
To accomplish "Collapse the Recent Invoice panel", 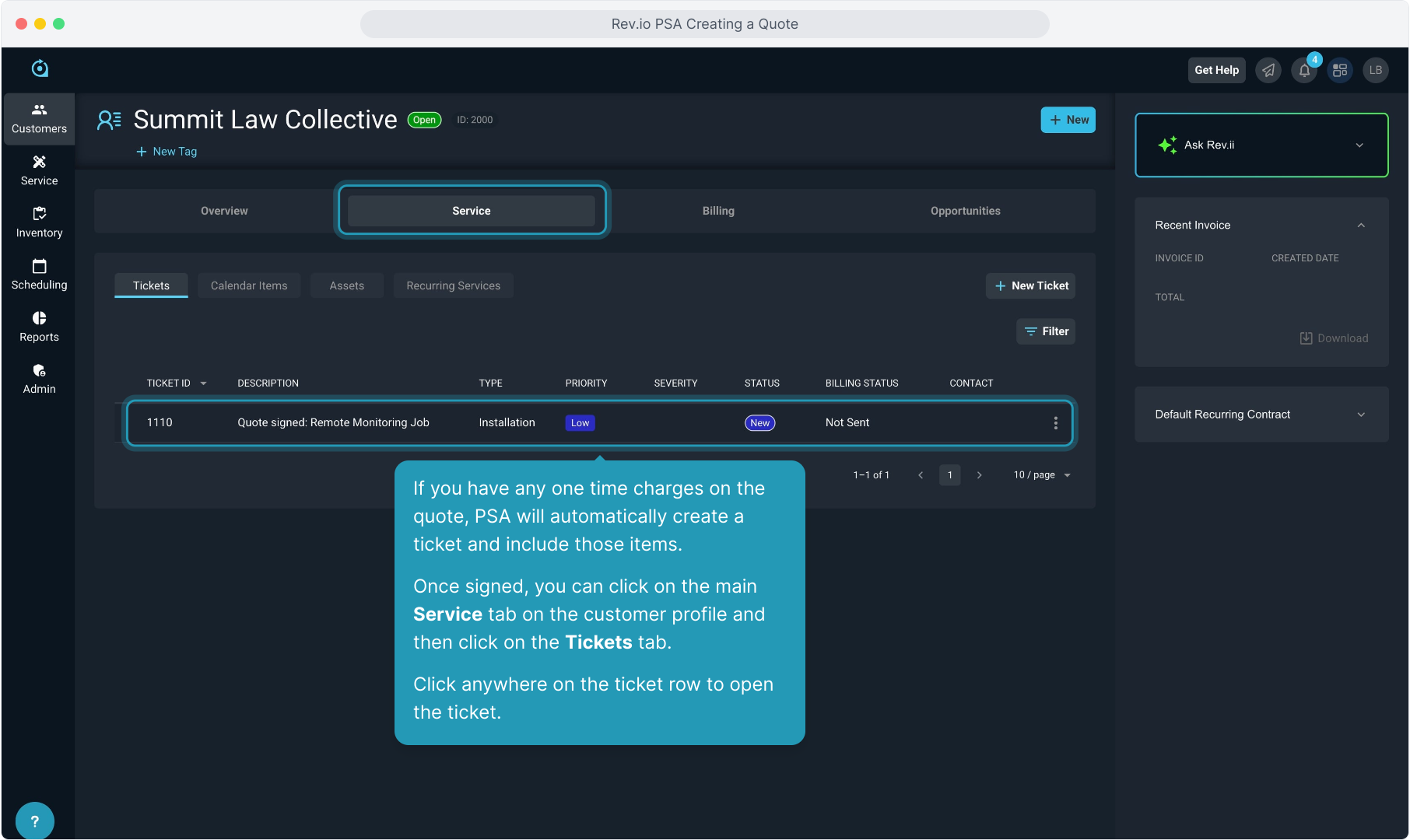I will [x=1360, y=226].
